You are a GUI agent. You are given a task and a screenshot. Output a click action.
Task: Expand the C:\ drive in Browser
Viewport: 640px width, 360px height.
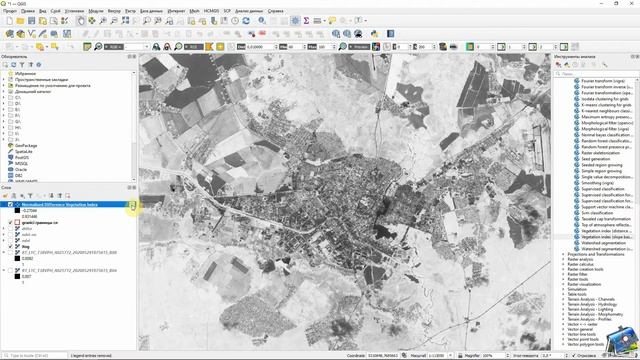pyautogui.click(x=4, y=98)
